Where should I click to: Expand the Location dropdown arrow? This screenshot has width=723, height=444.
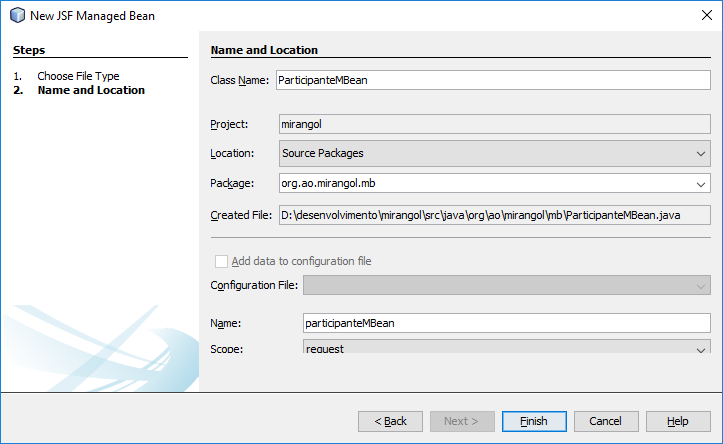[700, 154]
